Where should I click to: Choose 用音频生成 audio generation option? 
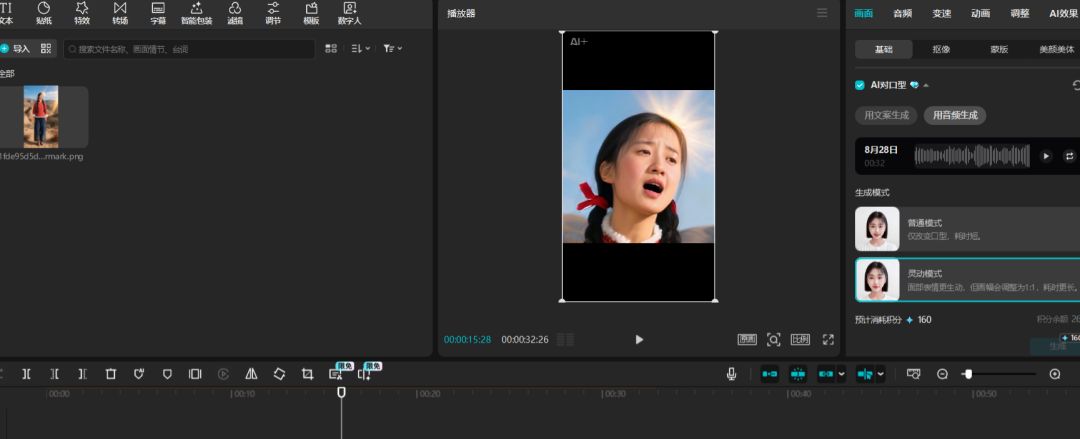(955, 115)
